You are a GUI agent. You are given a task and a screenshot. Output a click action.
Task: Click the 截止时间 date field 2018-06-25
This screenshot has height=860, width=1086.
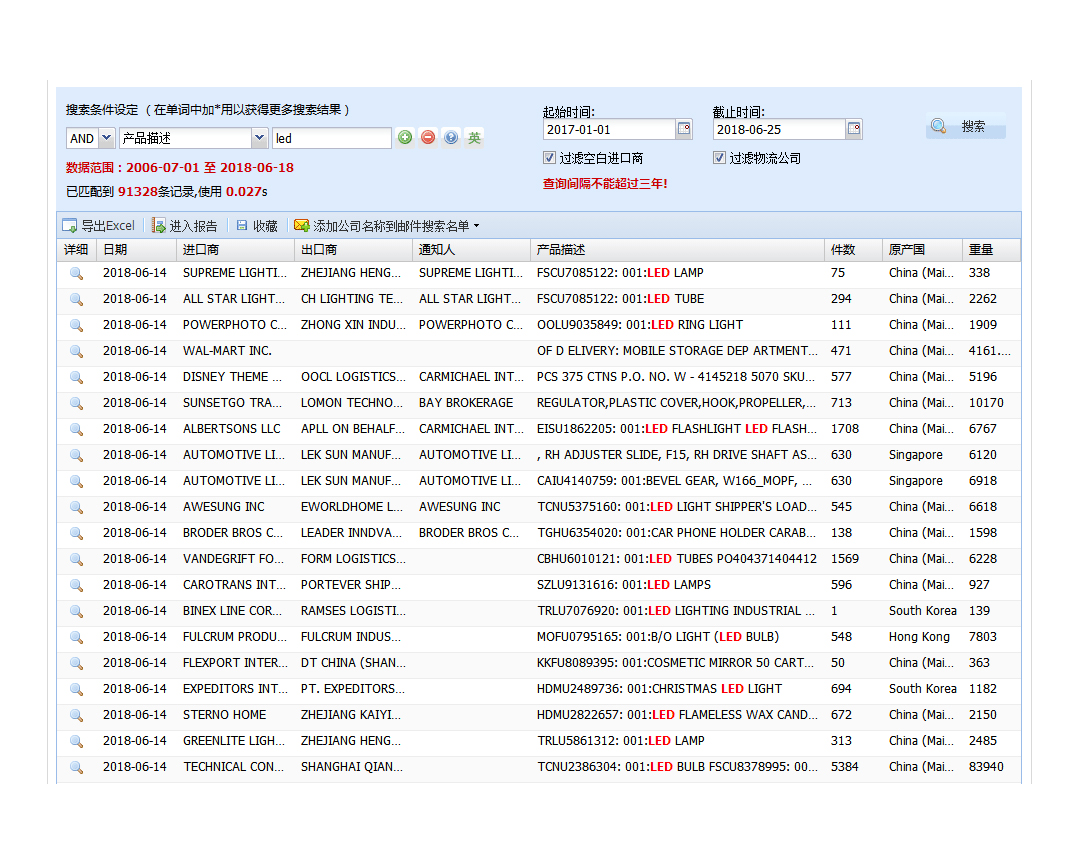click(779, 129)
